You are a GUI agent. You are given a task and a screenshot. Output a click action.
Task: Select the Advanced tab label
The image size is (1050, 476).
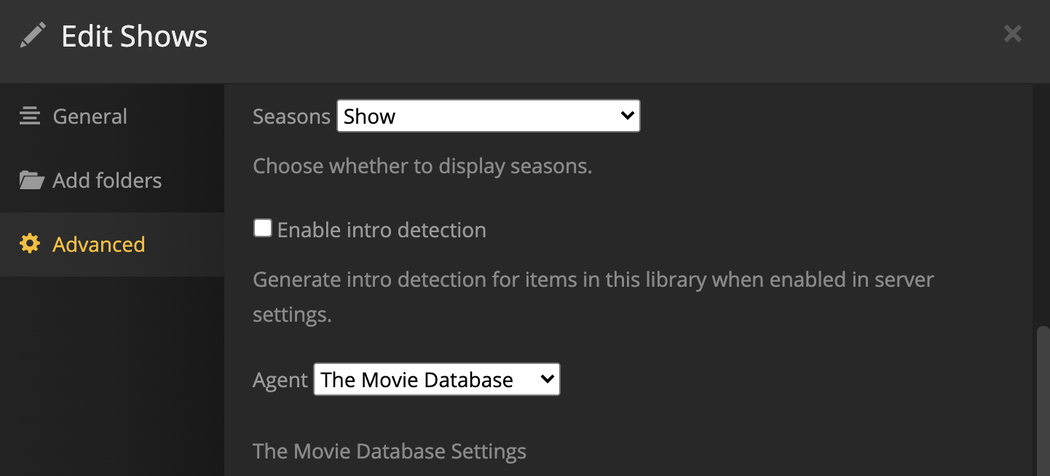[98, 245]
